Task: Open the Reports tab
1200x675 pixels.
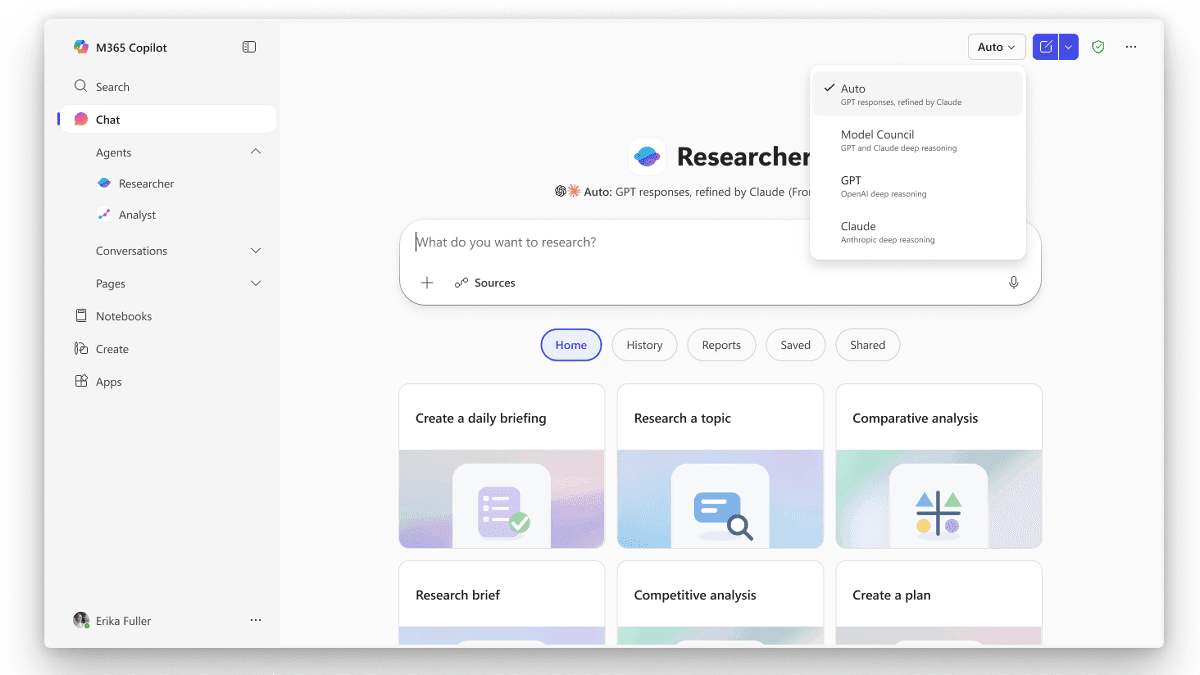Action: point(721,344)
